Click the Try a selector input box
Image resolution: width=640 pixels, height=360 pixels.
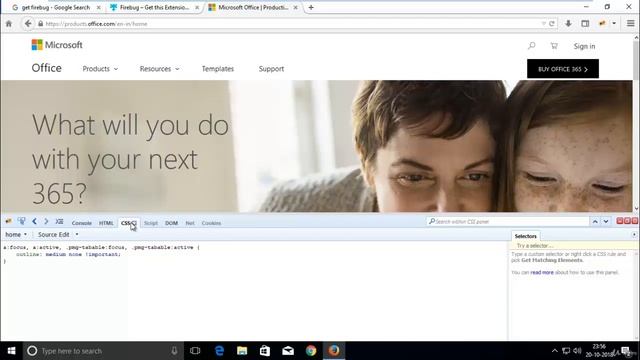pyautogui.click(x=573, y=246)
